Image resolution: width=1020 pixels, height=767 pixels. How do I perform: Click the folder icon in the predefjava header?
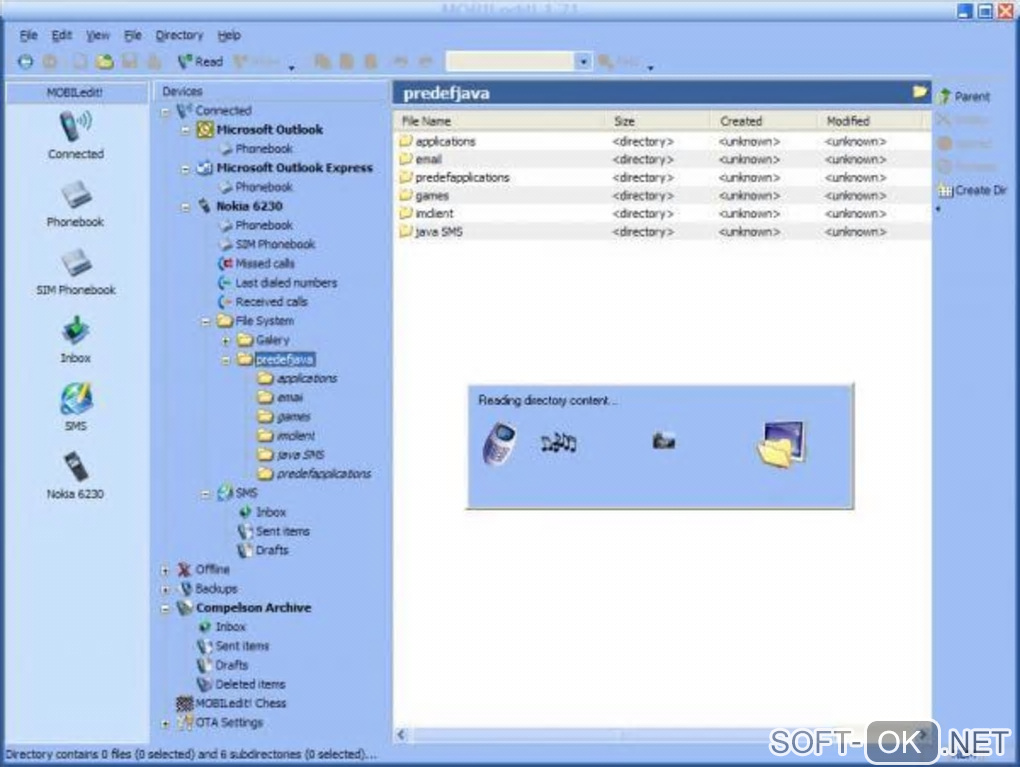(919, 92)
